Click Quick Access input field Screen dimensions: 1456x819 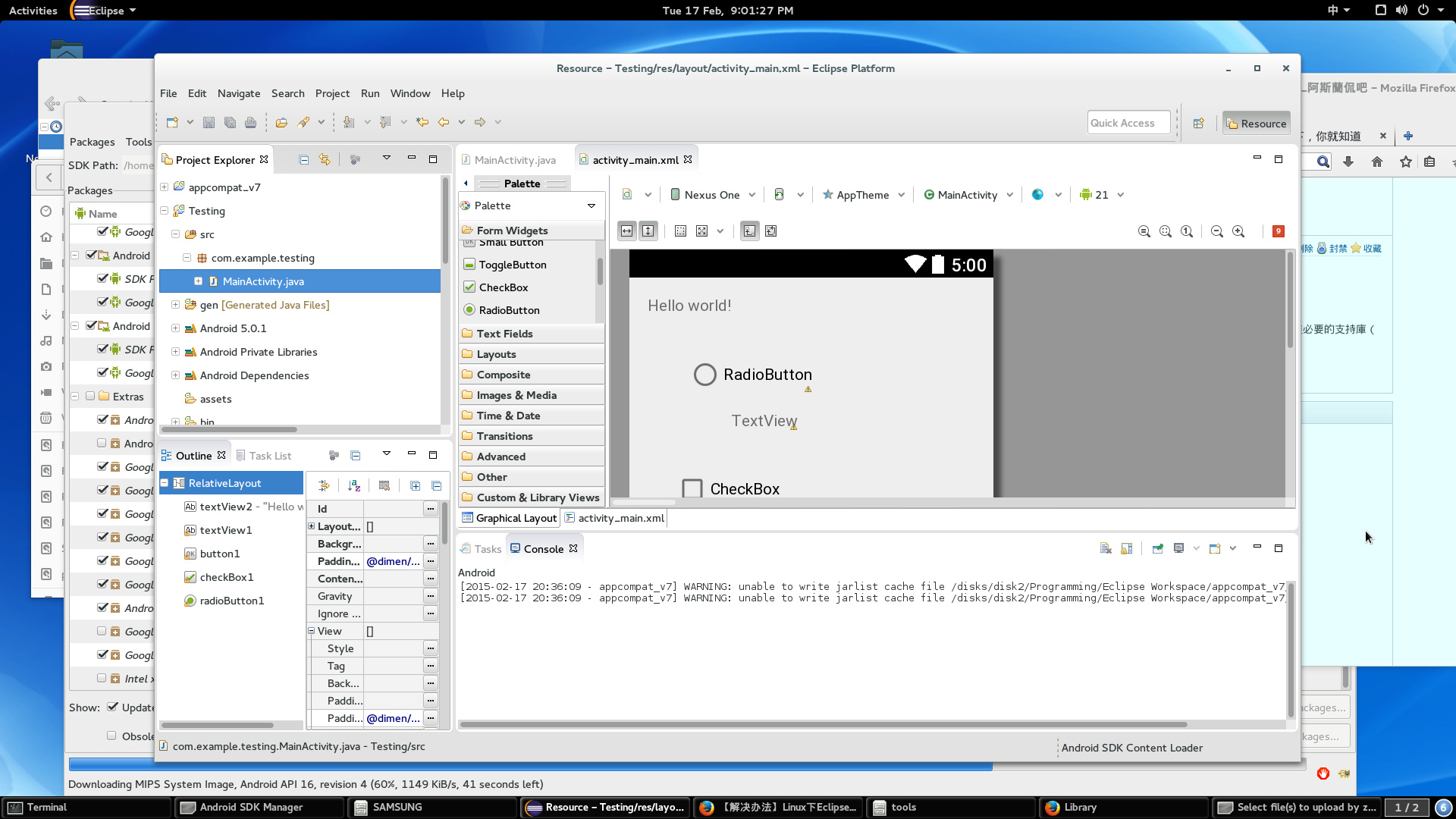point(1128,123)
